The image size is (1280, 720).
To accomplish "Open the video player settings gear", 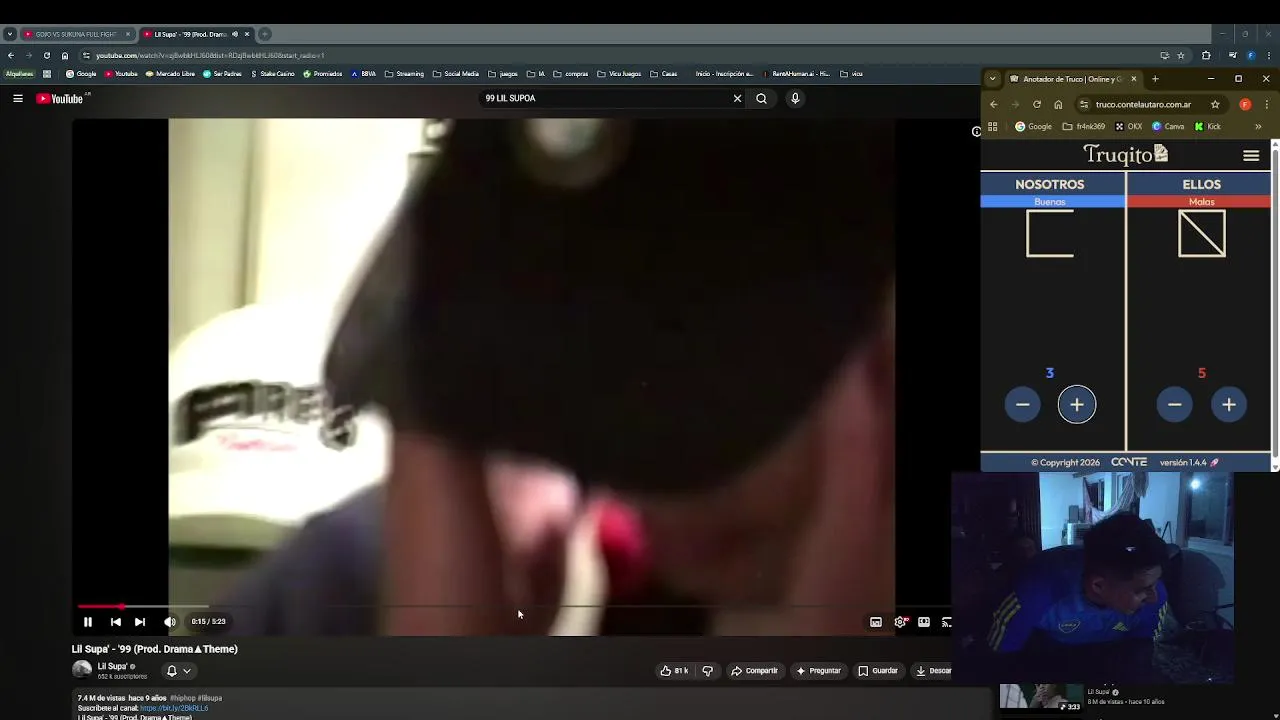I will (900, 622).
